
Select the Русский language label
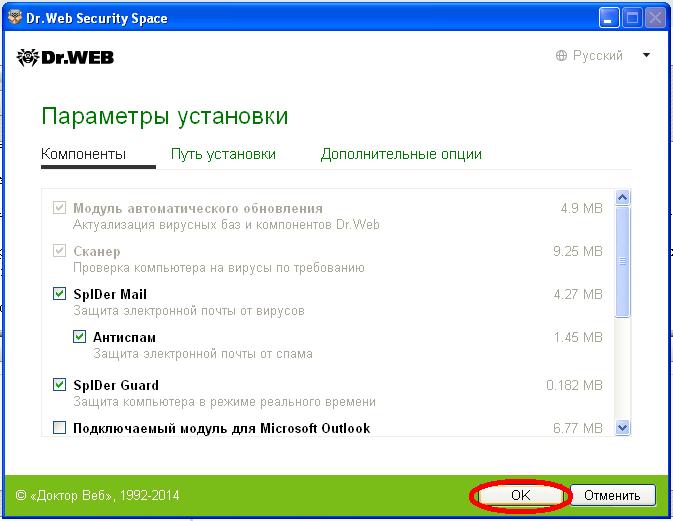pos(597,55)
